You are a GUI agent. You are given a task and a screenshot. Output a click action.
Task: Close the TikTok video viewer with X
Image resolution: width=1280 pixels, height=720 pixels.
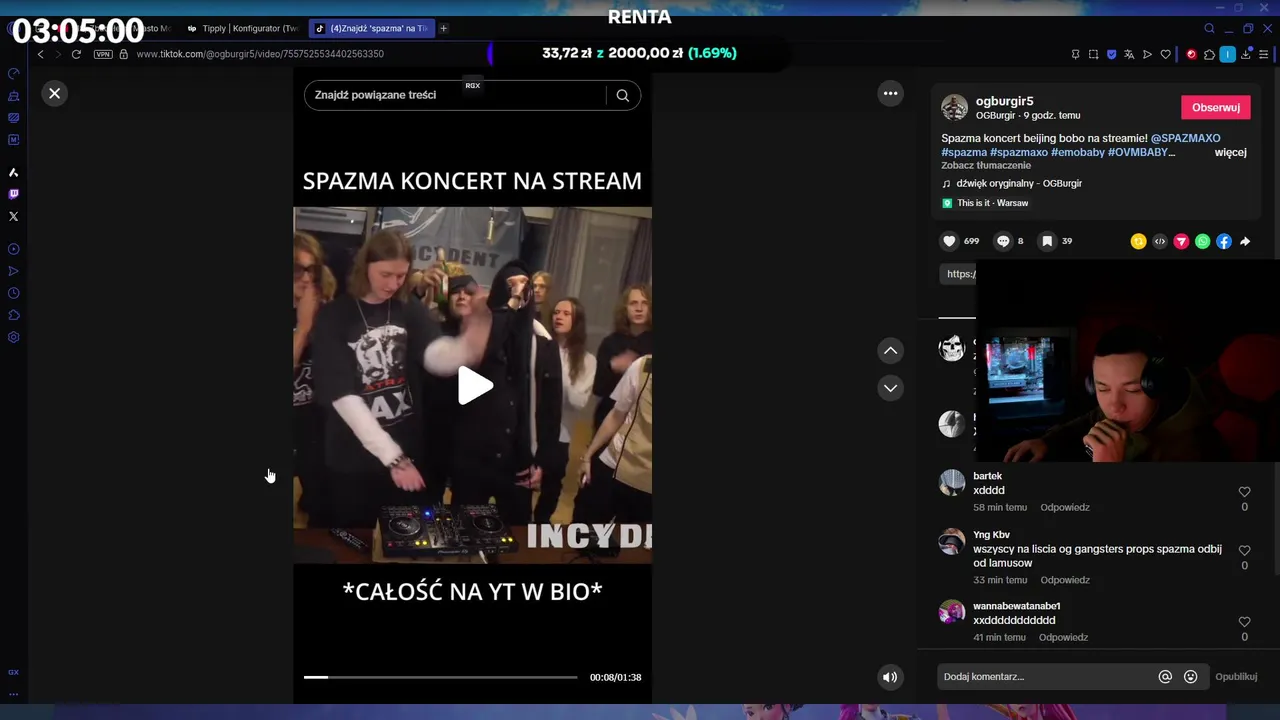pyautogui.click(x=55, y=93)
